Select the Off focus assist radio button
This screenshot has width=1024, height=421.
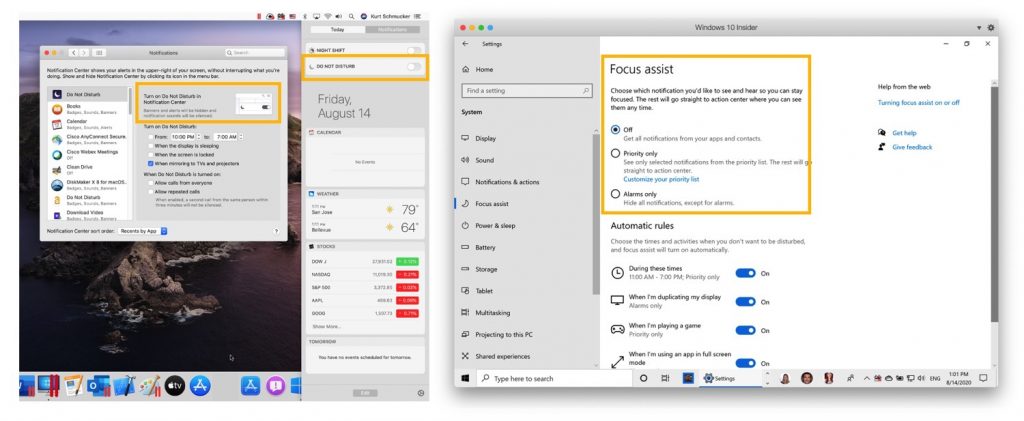click(x=615, y=130)
